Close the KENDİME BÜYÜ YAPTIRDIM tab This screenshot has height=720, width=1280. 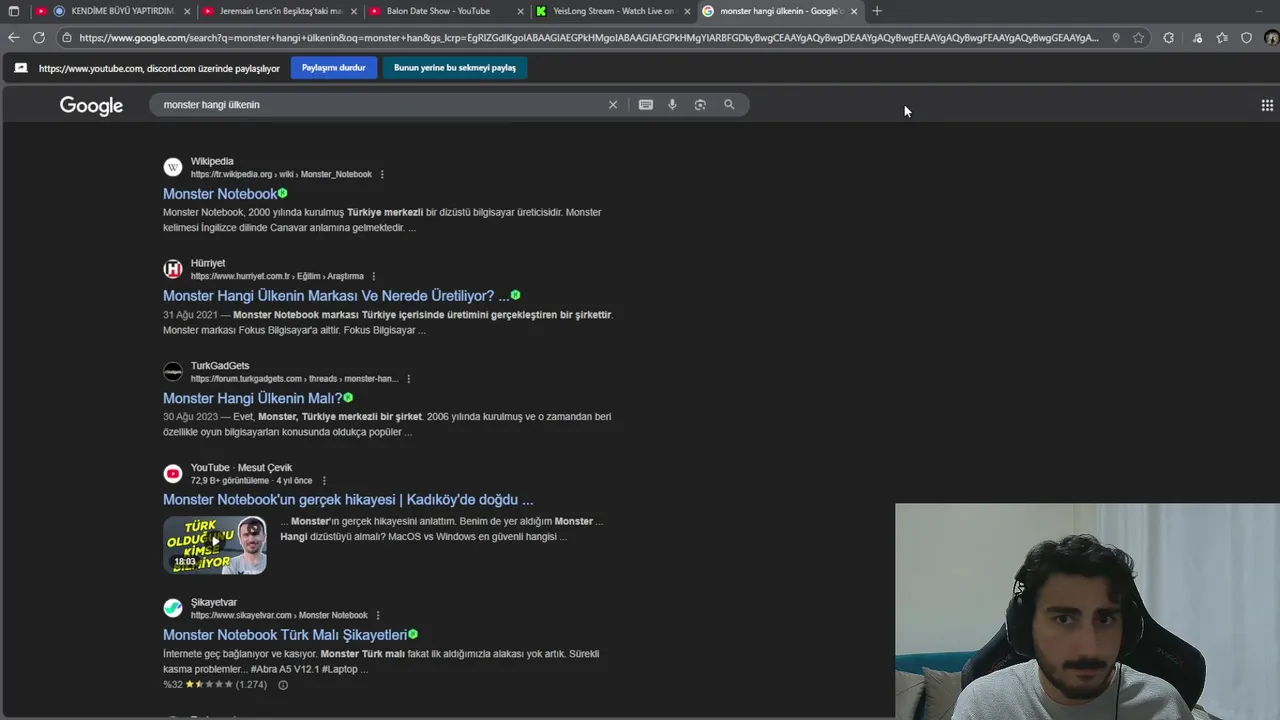187,11
